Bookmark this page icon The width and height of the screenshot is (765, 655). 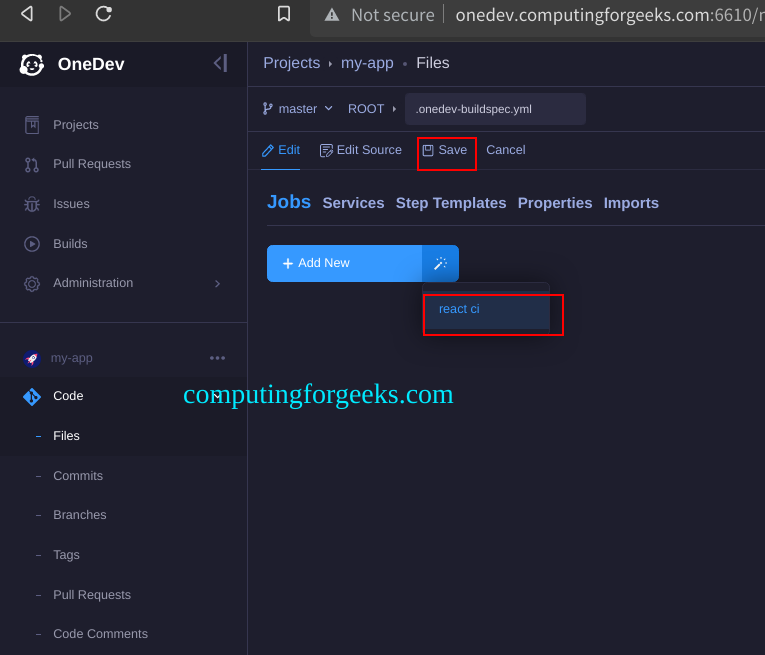click(284, 14)
